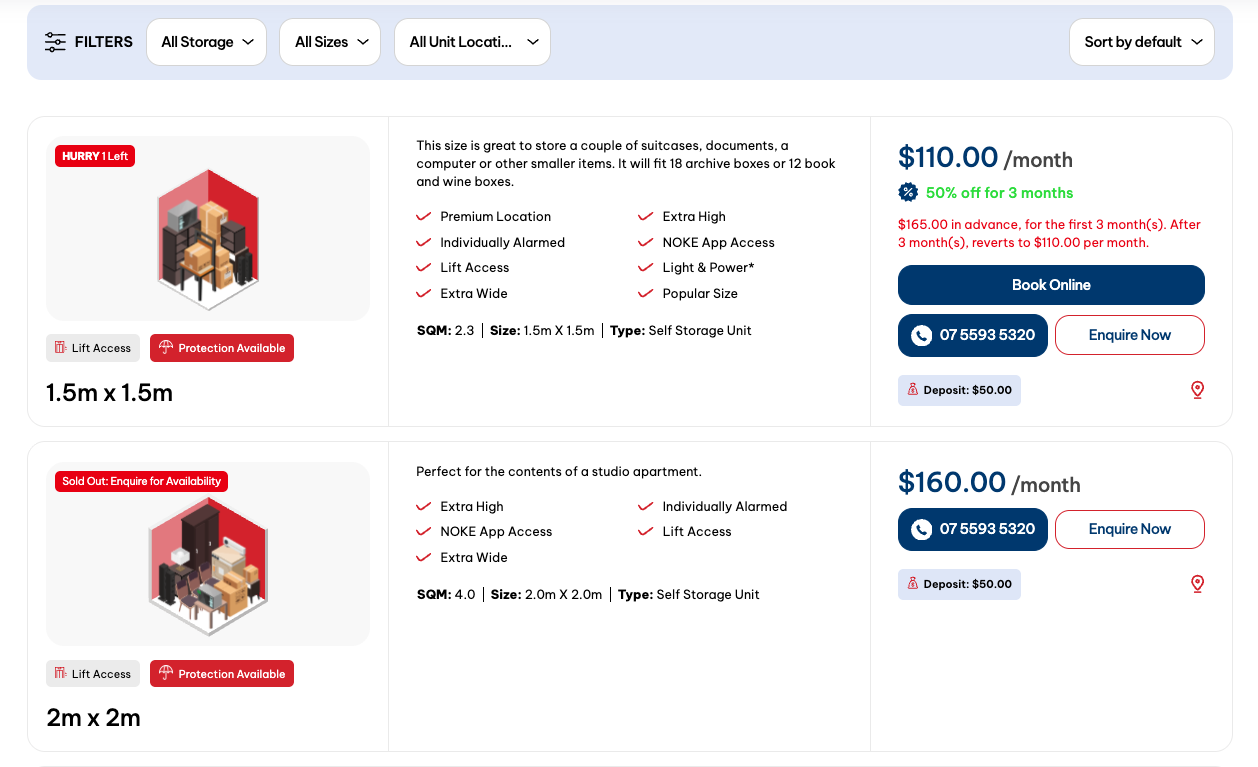This screenshot has width=1258, height=767.
Task: Expand the All Sizes dropdown
Action: pyautogui.click(x=330, y=42)
